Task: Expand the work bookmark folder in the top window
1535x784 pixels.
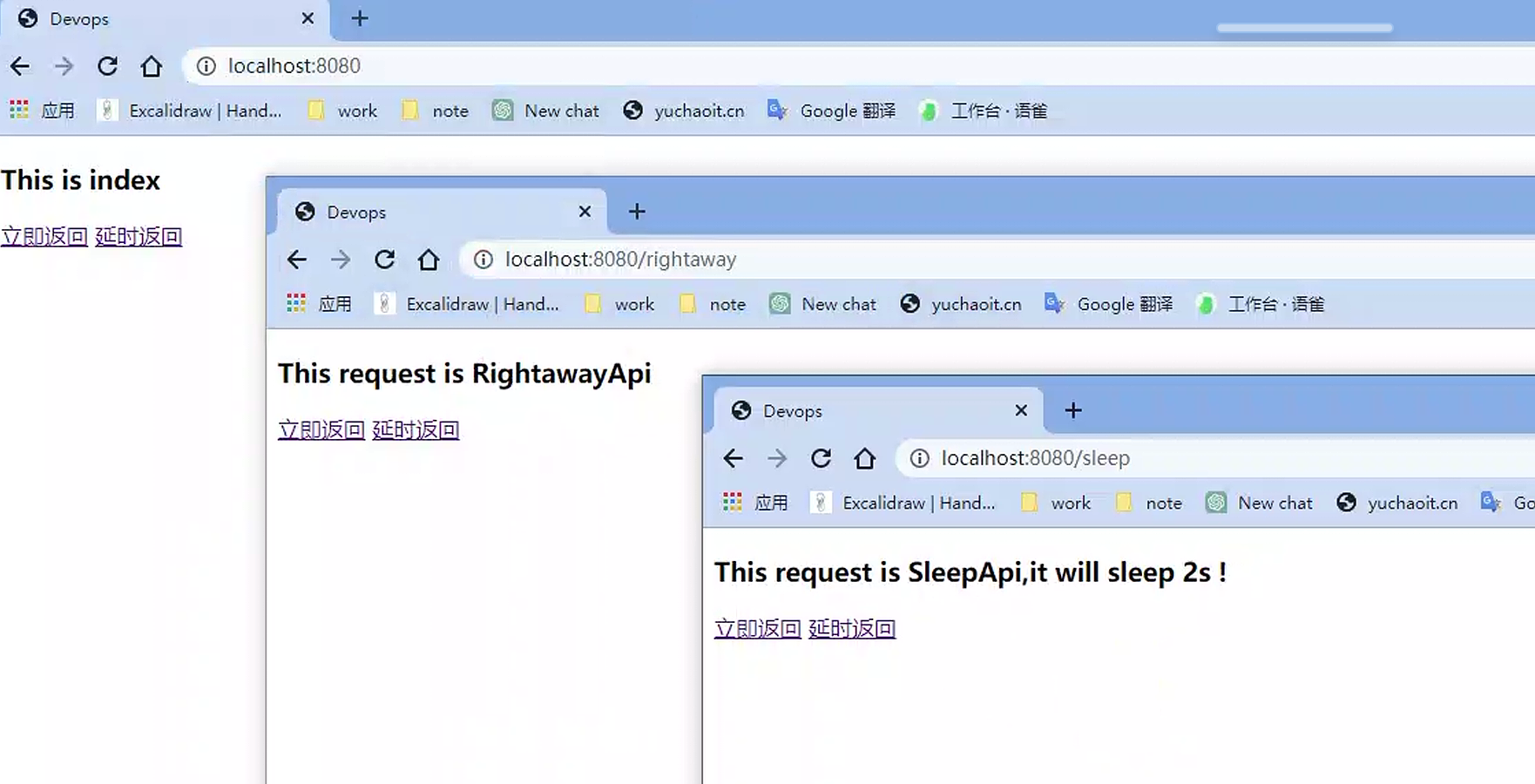Action: point(342,111)
